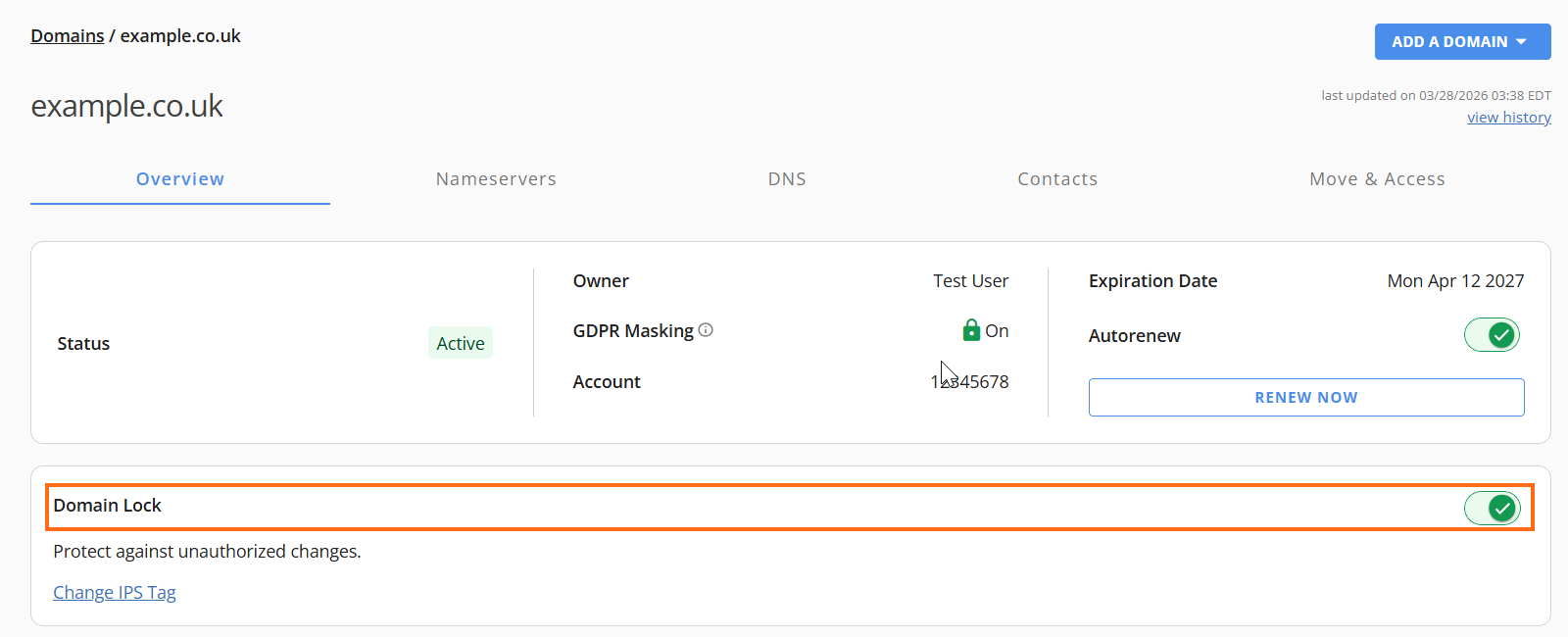Viewport: 1568px width, 637px height.
Task: Click the example.co.uk breadcrumb text
Action: click(180, 36)
